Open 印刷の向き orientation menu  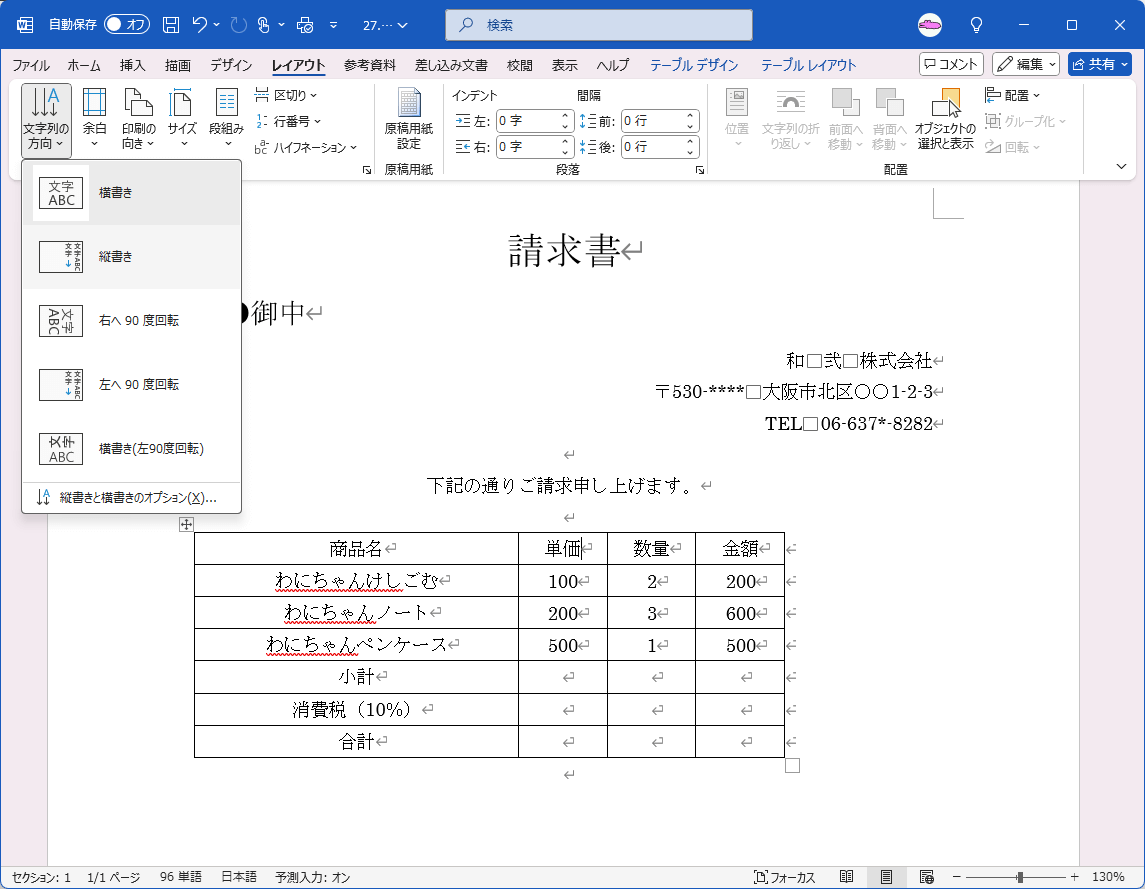[x=138, y=118]
